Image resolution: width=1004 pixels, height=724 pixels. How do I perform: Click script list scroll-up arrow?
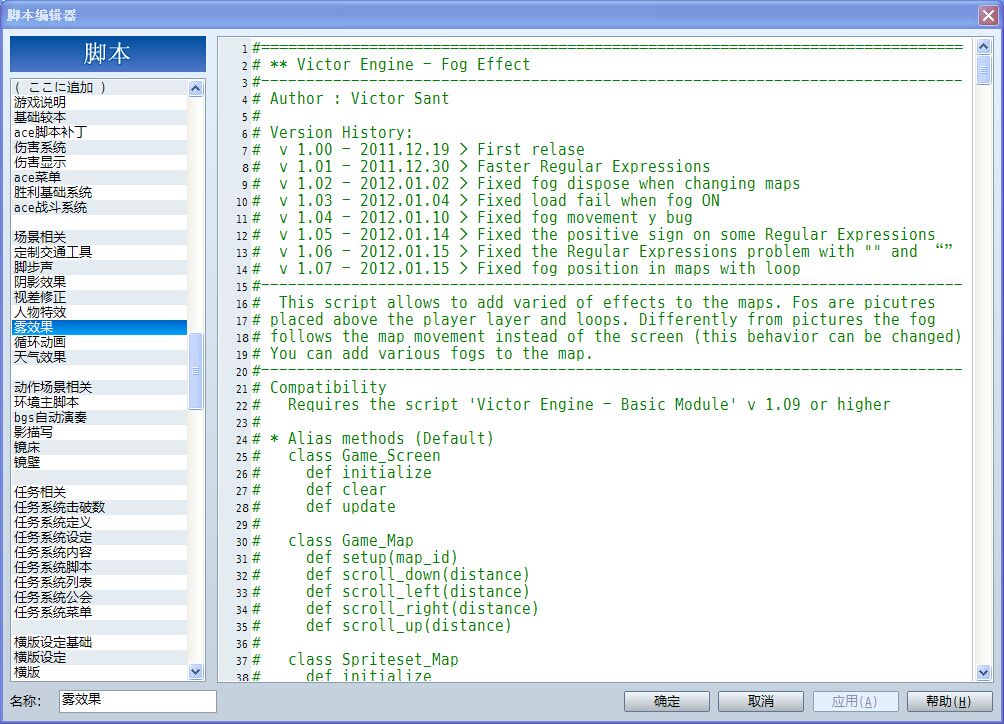tap(196, 88)
